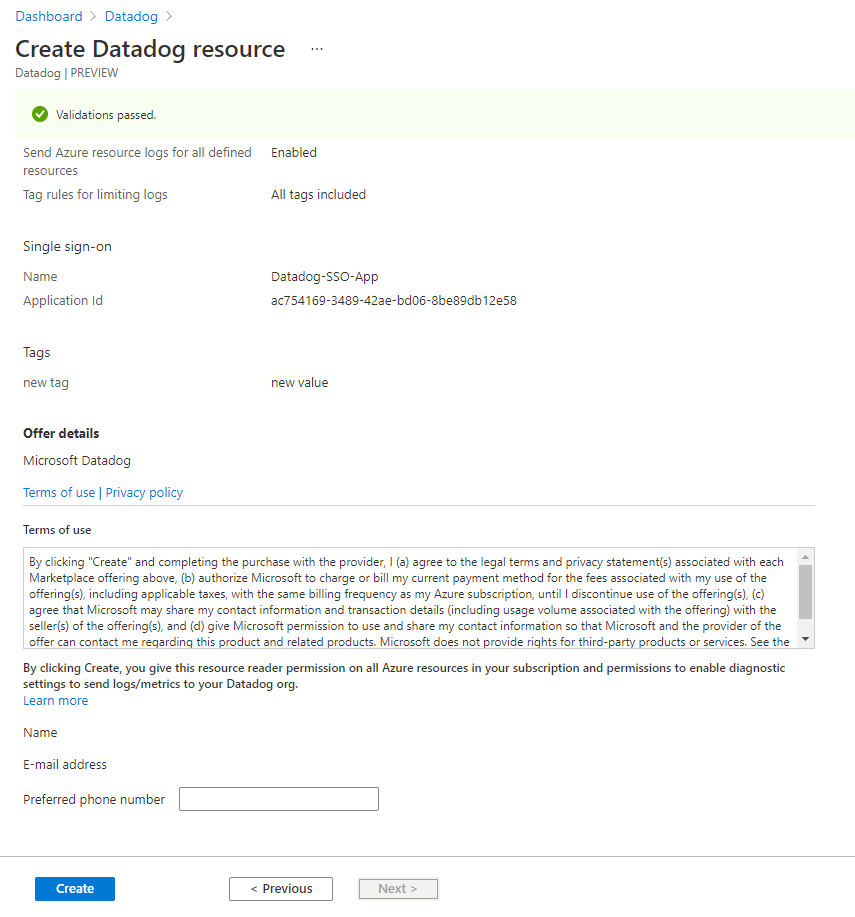Click the terms box scroll down arrow
Image resolution: width=855 pixels, height=917 pixels.
805,640
